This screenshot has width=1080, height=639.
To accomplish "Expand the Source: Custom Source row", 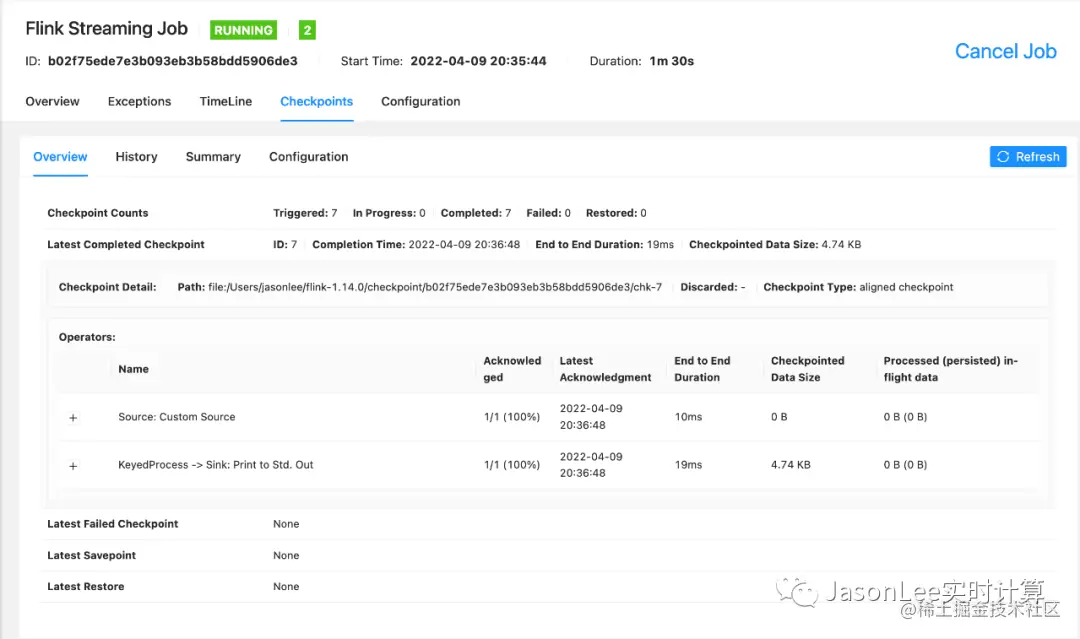I will 73,418.
